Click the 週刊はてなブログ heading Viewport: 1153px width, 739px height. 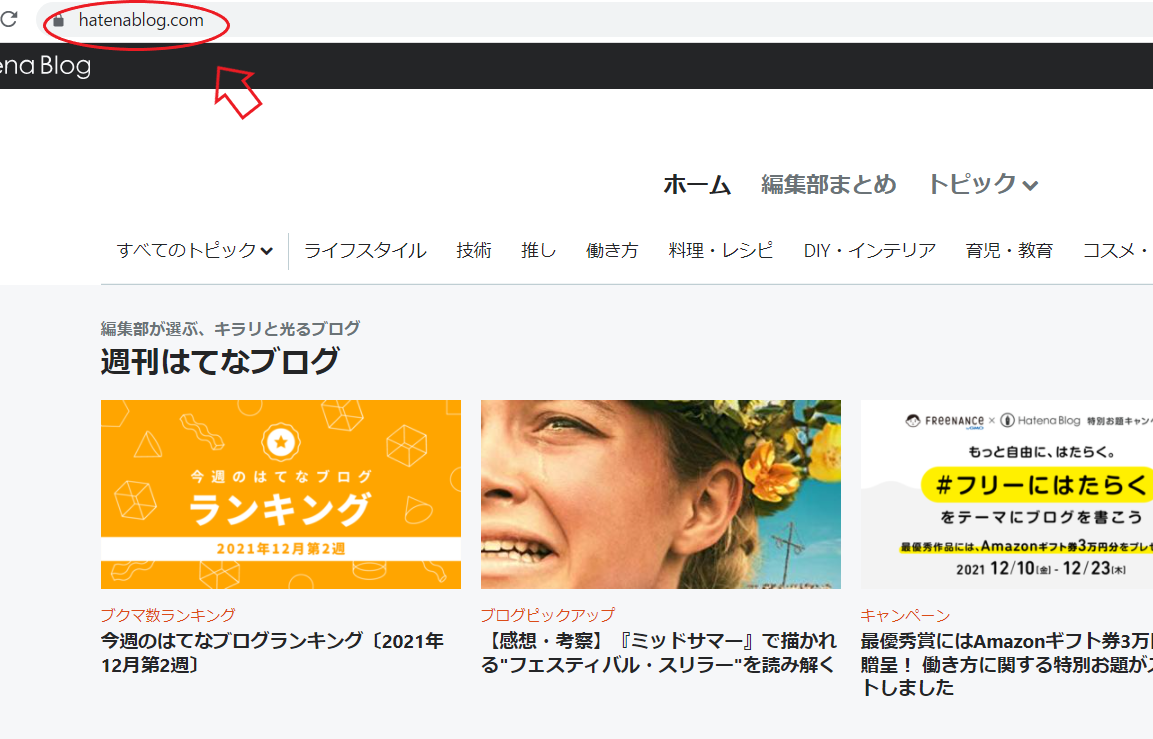[220, 361]
